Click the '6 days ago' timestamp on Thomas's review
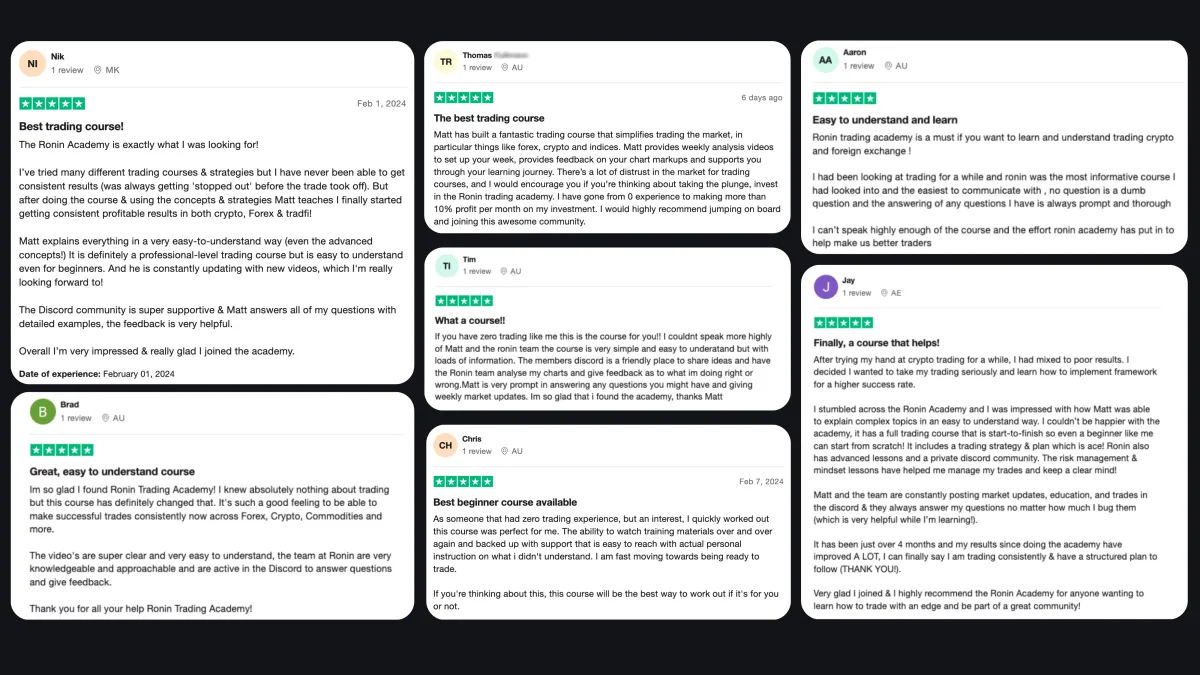This screenshot has height=675, width=1200. (x=762, y=98)
